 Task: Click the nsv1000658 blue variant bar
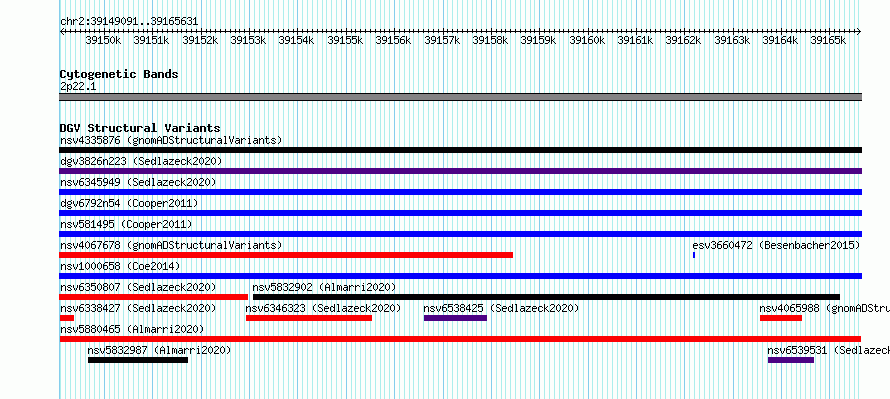460,276
